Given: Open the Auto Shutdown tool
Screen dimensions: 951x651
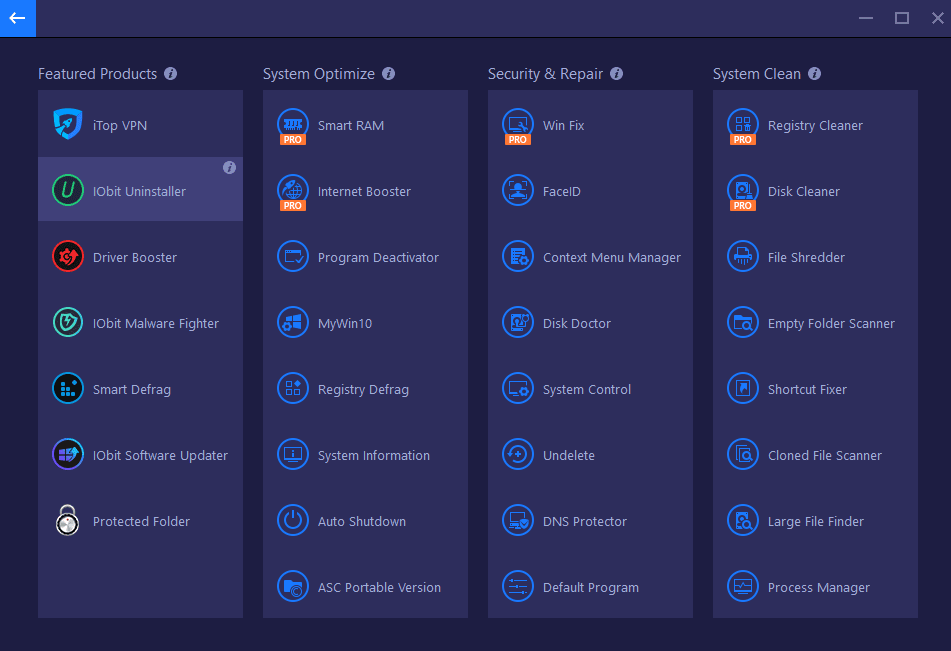Looking at the screenshot, I should pyautogui.click(x=362, y=521).
